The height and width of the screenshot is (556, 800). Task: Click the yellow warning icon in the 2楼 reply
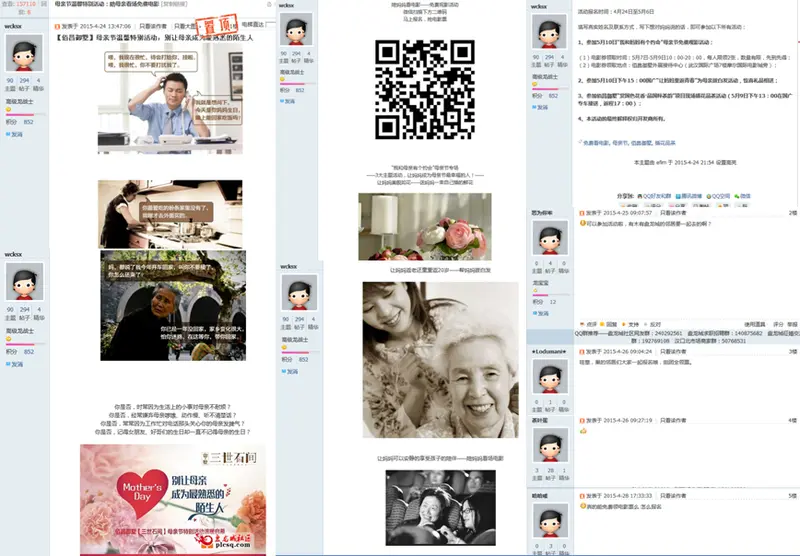point(583,223)
